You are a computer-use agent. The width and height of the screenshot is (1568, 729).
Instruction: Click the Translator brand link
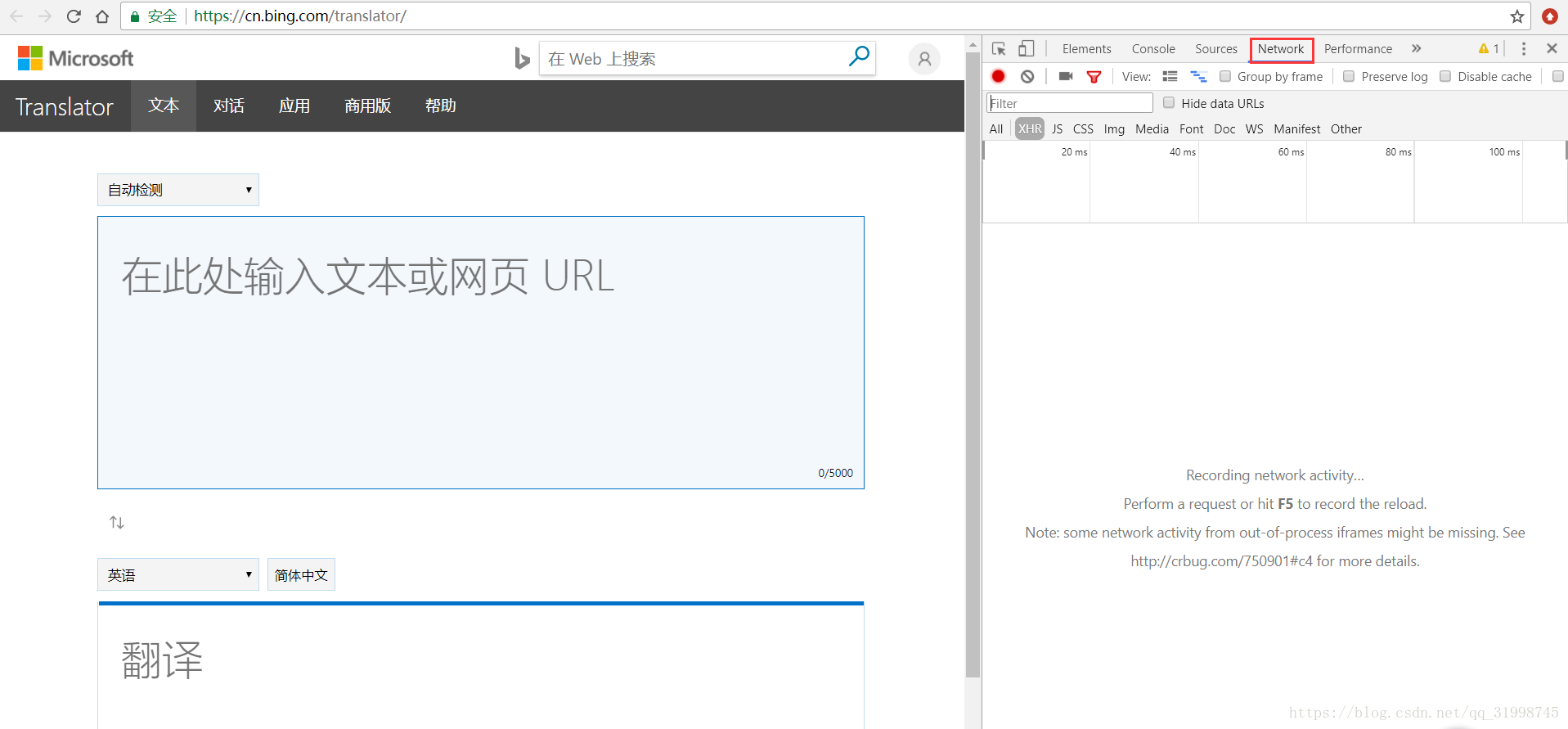[x=65, y=106]
